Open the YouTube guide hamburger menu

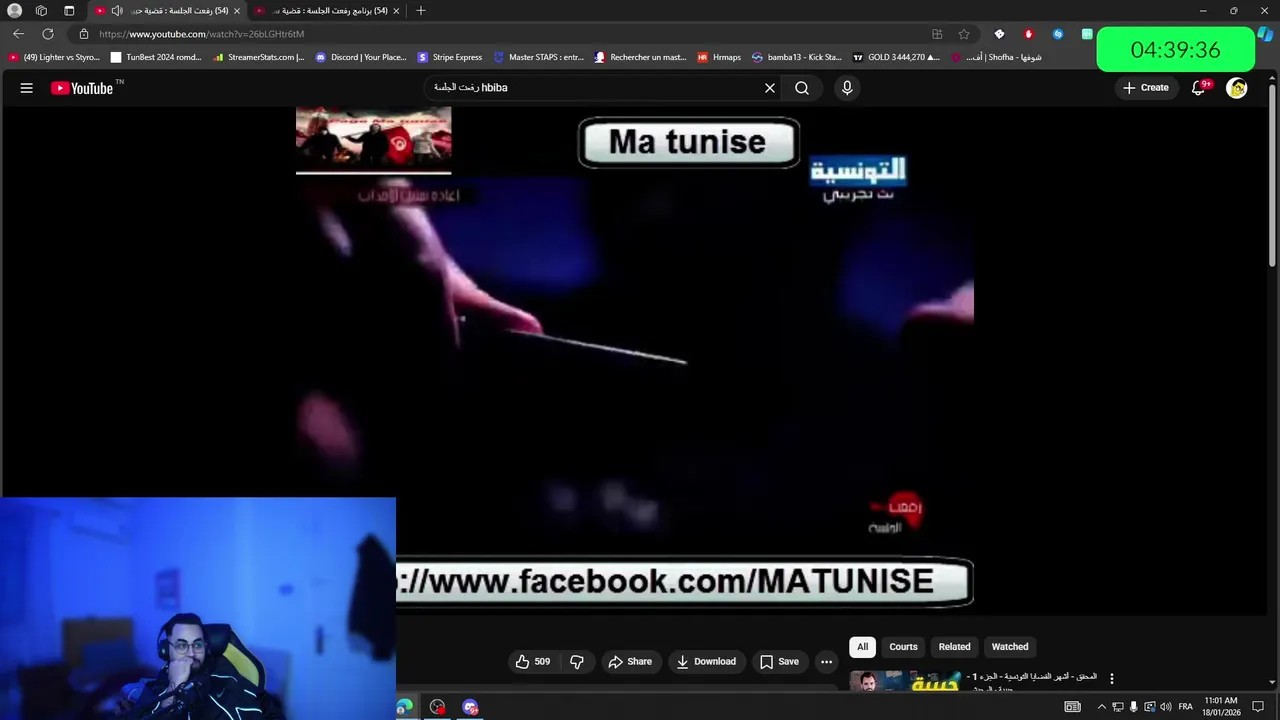pos(27,88)
